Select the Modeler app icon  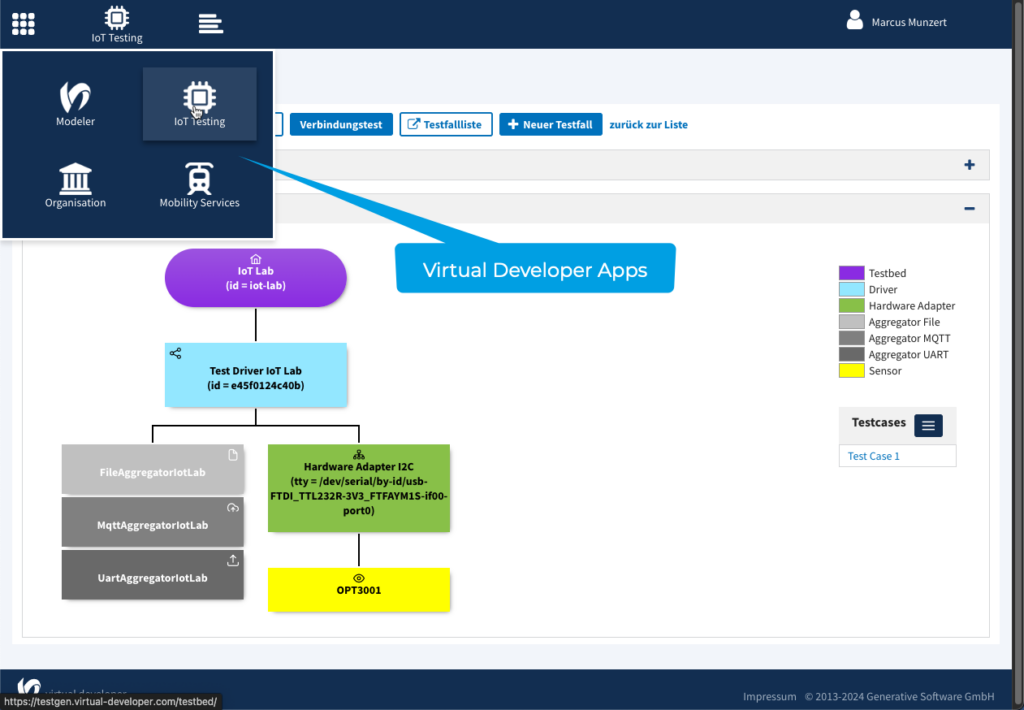click(x=75, y=100)
